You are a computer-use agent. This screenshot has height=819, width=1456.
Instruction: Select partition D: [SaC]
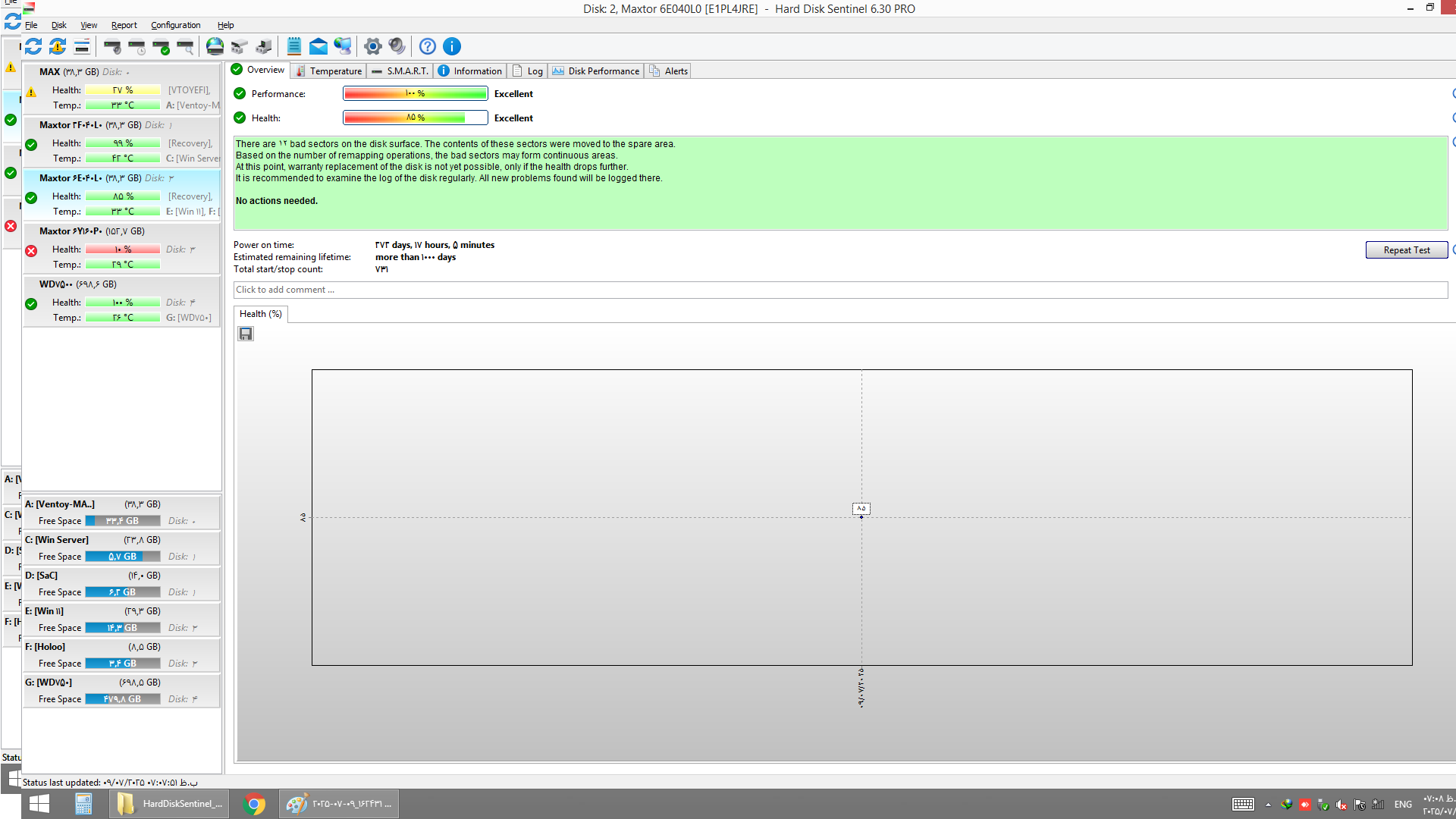click(x=122, y=583)
